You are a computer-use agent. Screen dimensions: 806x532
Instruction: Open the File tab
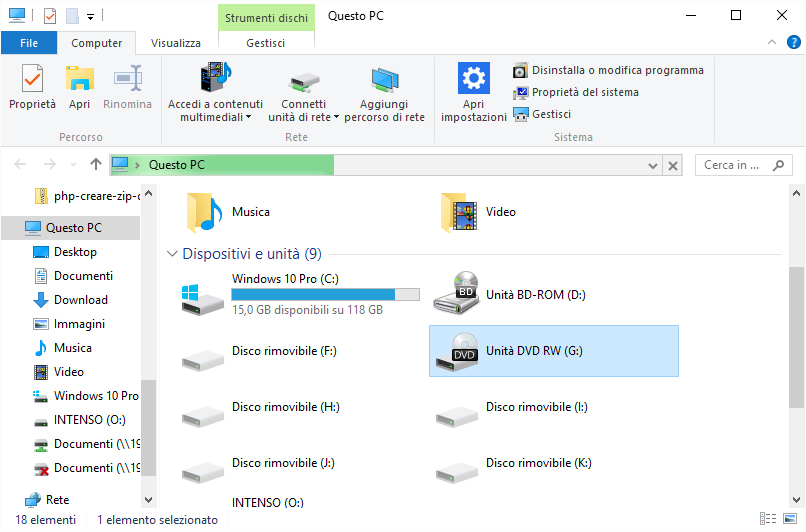[29, 43]
